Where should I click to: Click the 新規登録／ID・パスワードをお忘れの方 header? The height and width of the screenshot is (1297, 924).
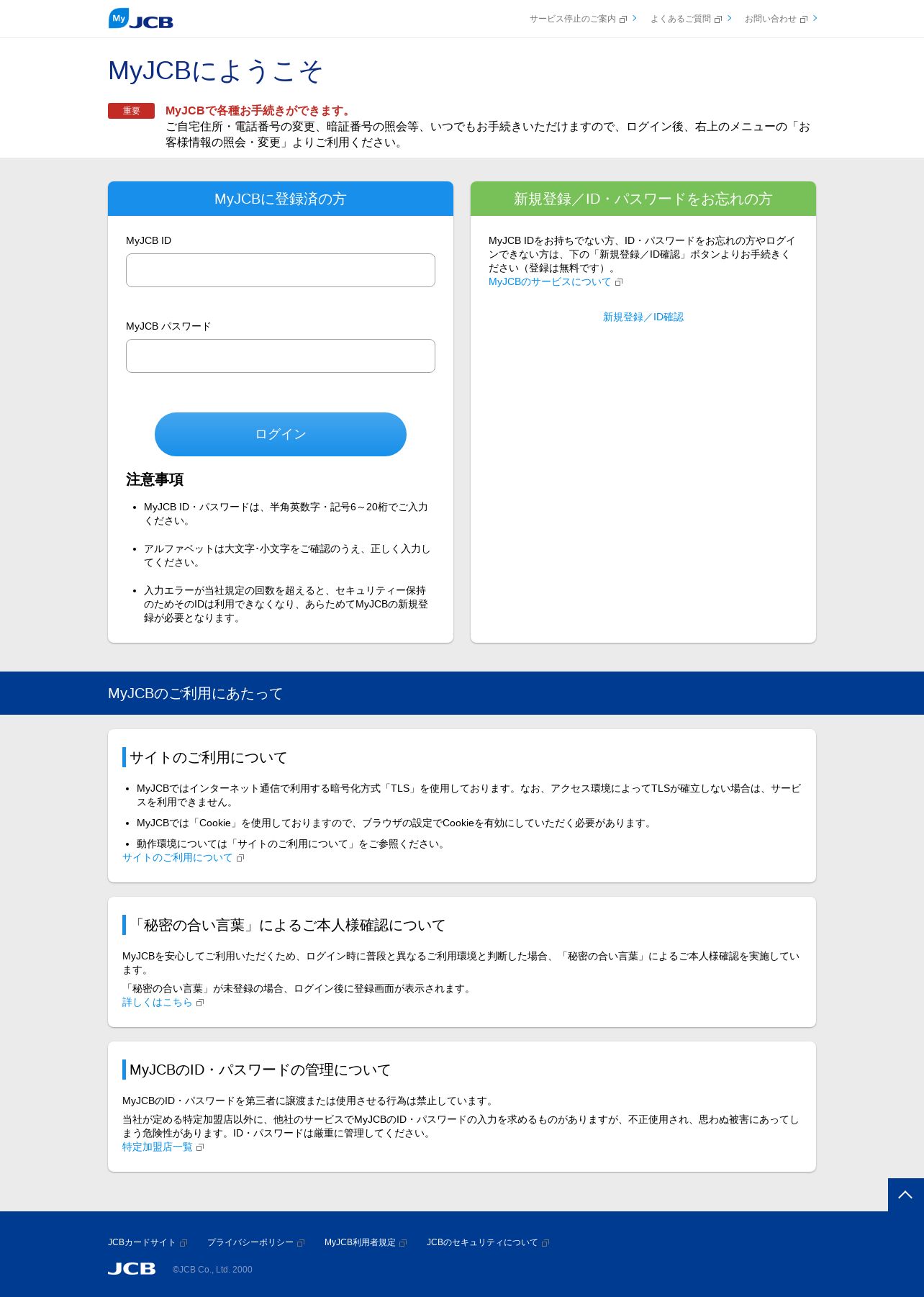tap(643, 199)
